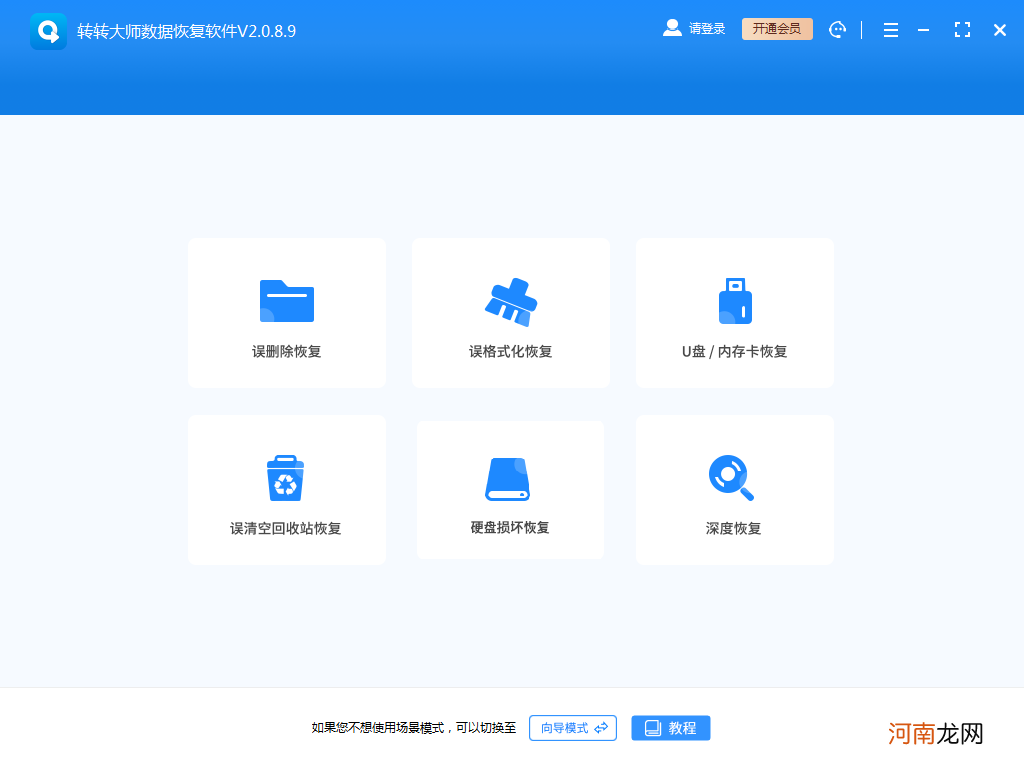Image resolution: width=1024 pixels, height=768 pixels.
Task: Open the hamburger menu
Action: coord(890,30)
